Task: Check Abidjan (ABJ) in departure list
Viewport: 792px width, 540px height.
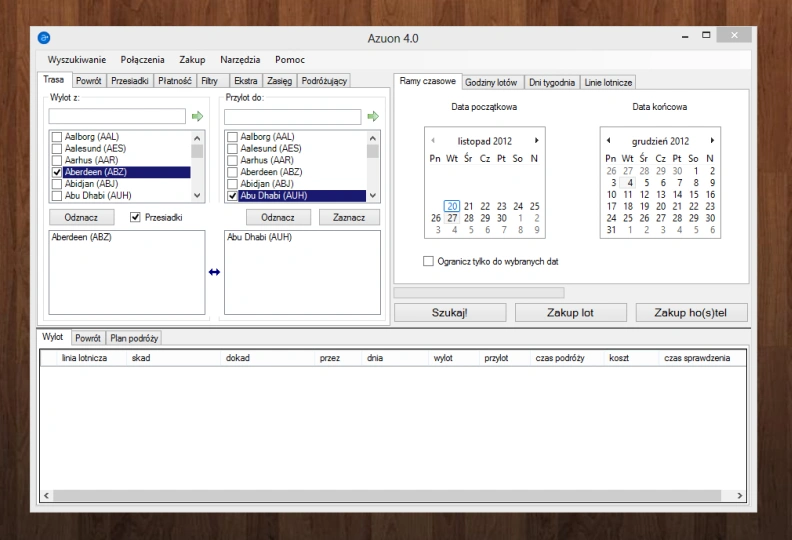Action: tap(57, 184)
